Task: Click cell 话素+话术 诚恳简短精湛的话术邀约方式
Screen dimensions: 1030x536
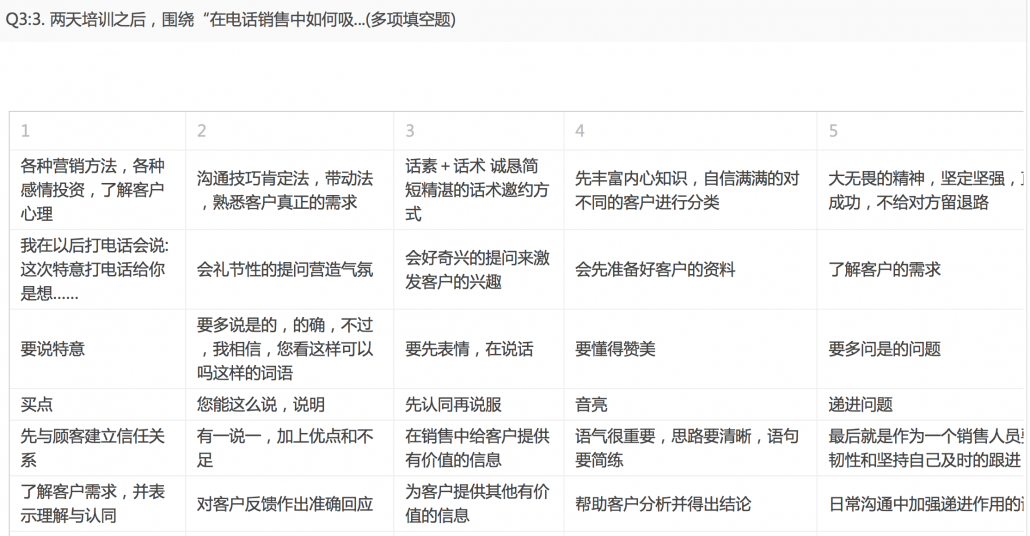Action: (x=478, y=190)
